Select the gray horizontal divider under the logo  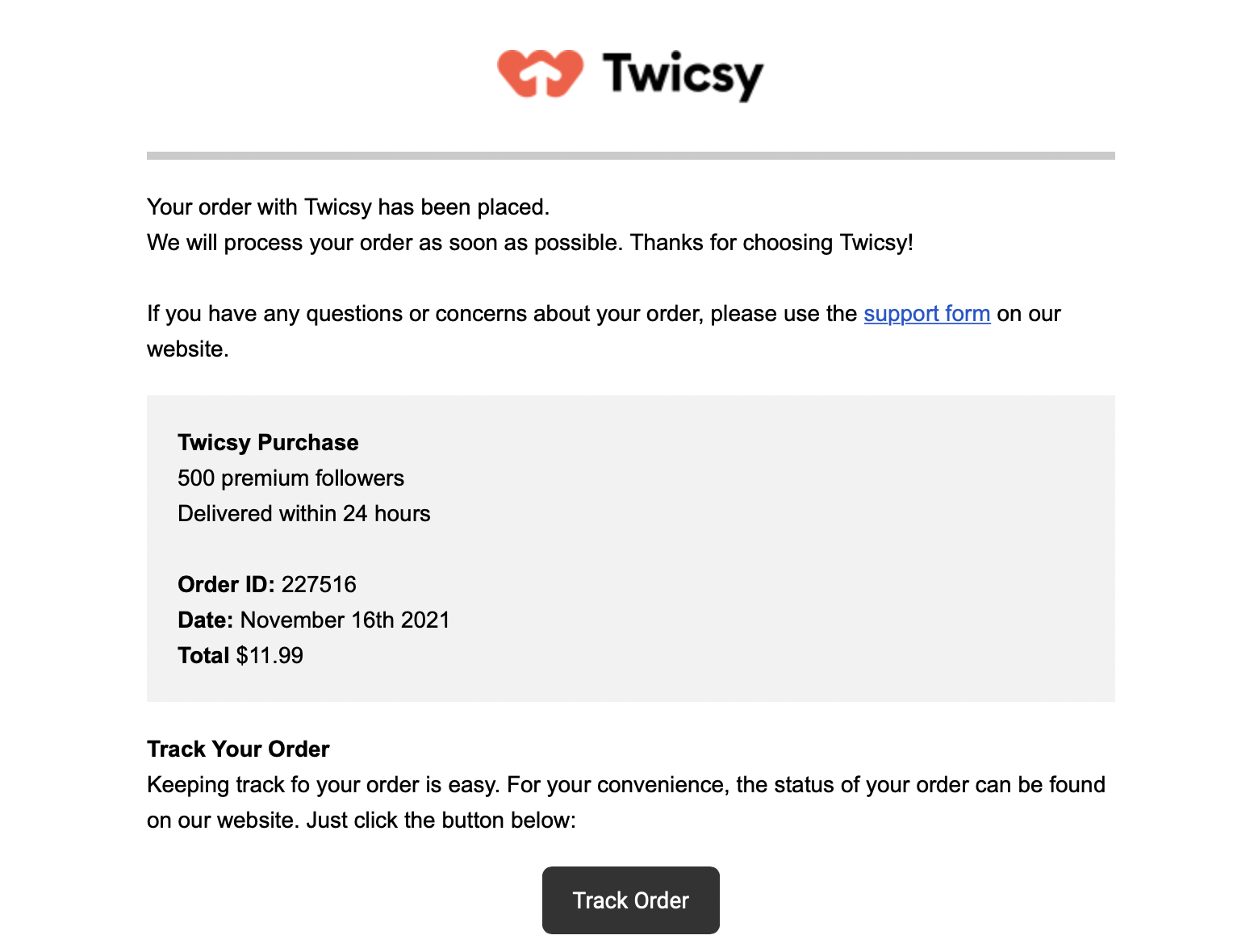(x=630, y=156)
